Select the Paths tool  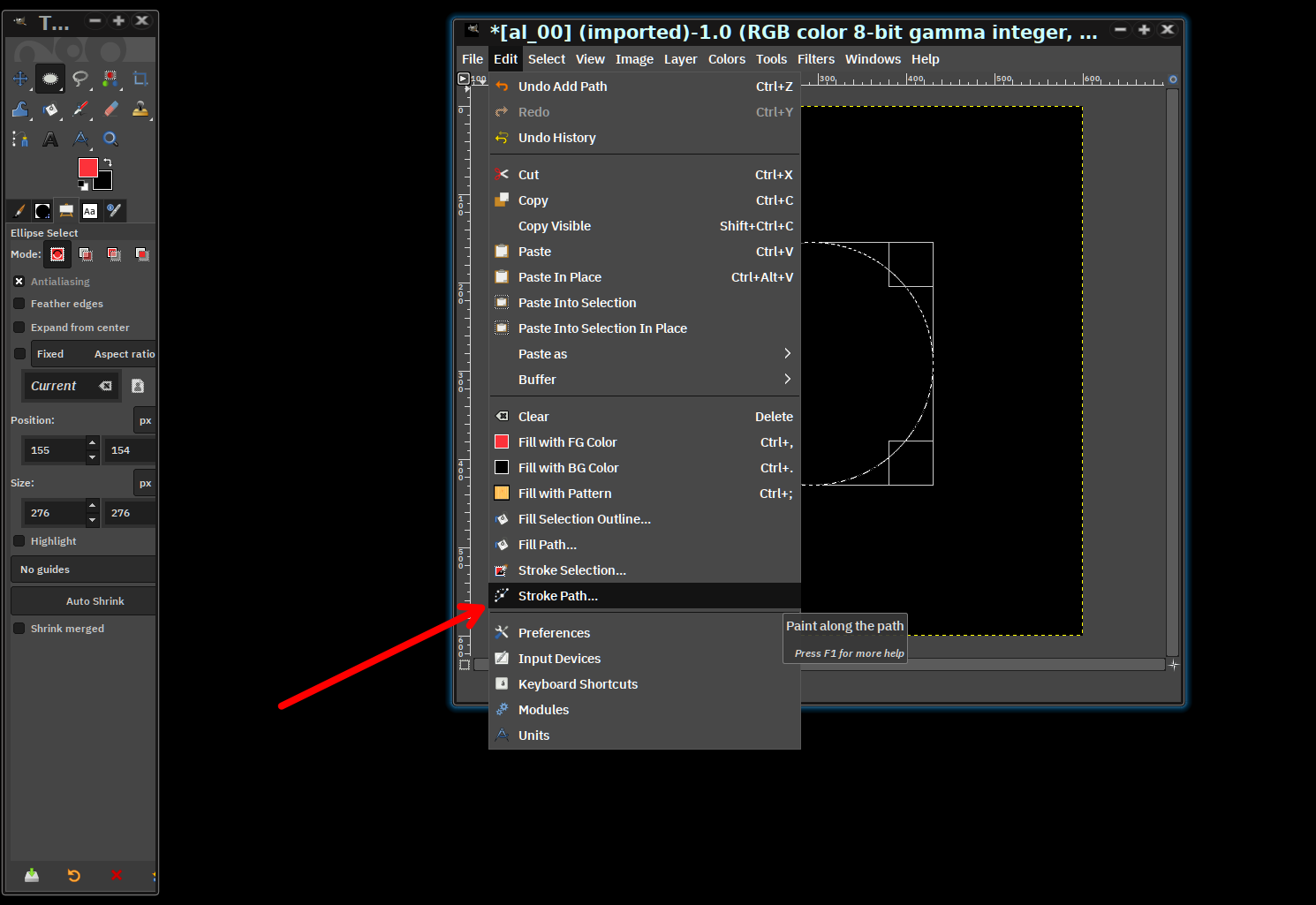click(x=20, y=140)
